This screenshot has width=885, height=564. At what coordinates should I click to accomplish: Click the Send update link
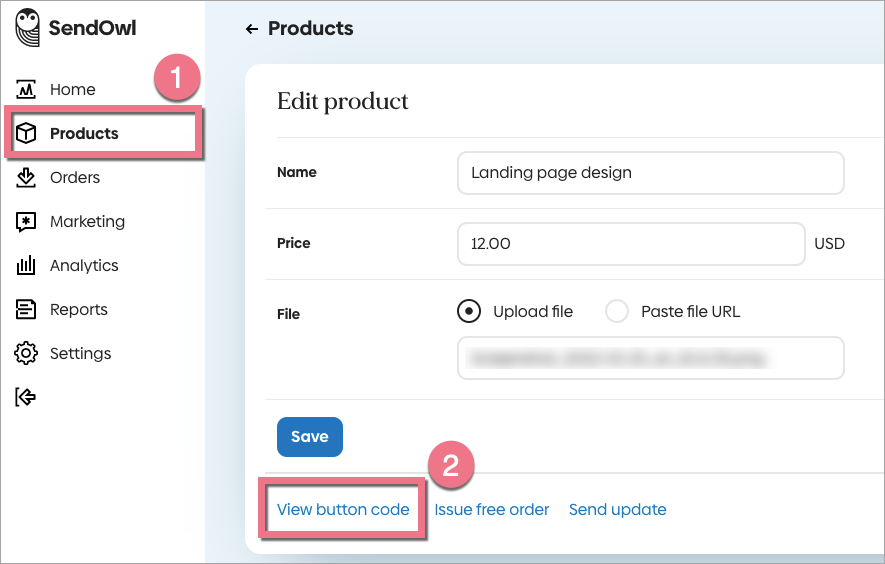[617, 510]
